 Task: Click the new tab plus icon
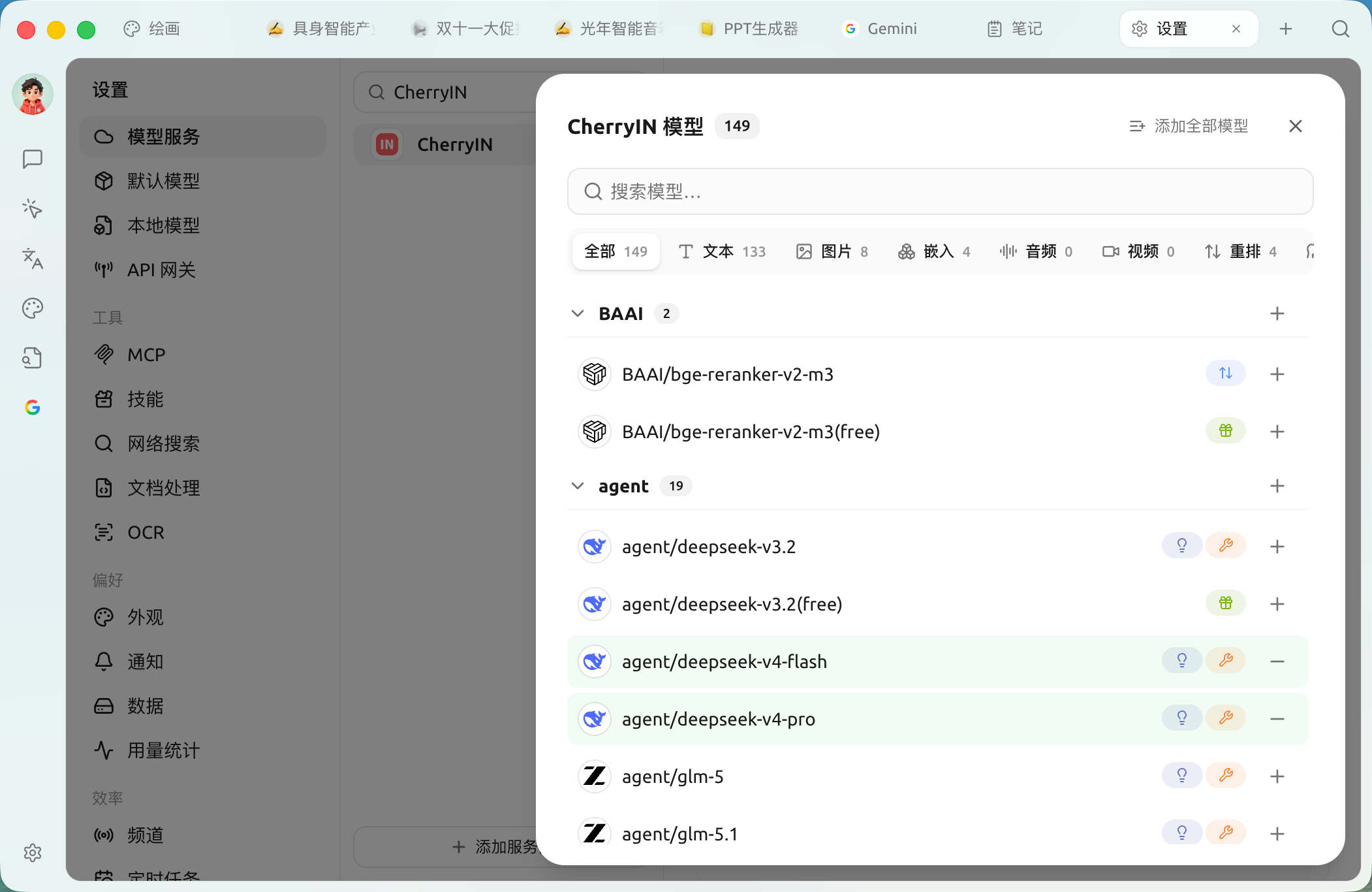point(1285,29)
